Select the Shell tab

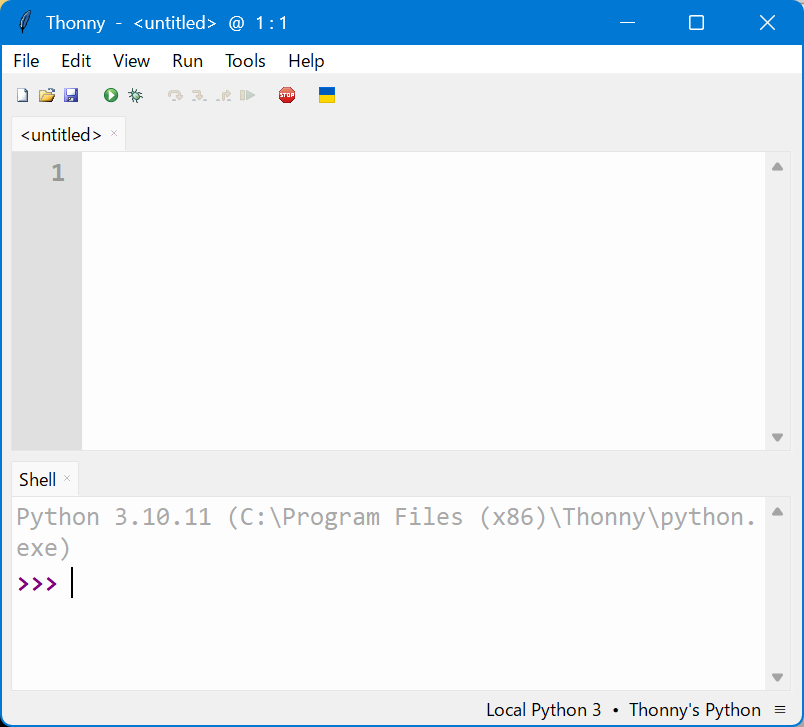[37, 480]
